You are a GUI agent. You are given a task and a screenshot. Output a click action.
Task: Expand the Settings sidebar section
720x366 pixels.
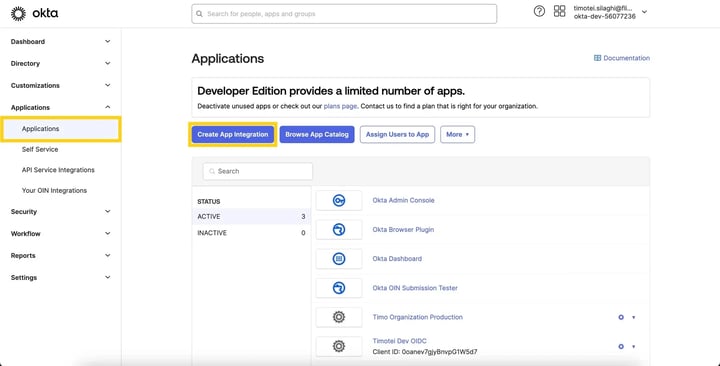[x=107, y=277]
